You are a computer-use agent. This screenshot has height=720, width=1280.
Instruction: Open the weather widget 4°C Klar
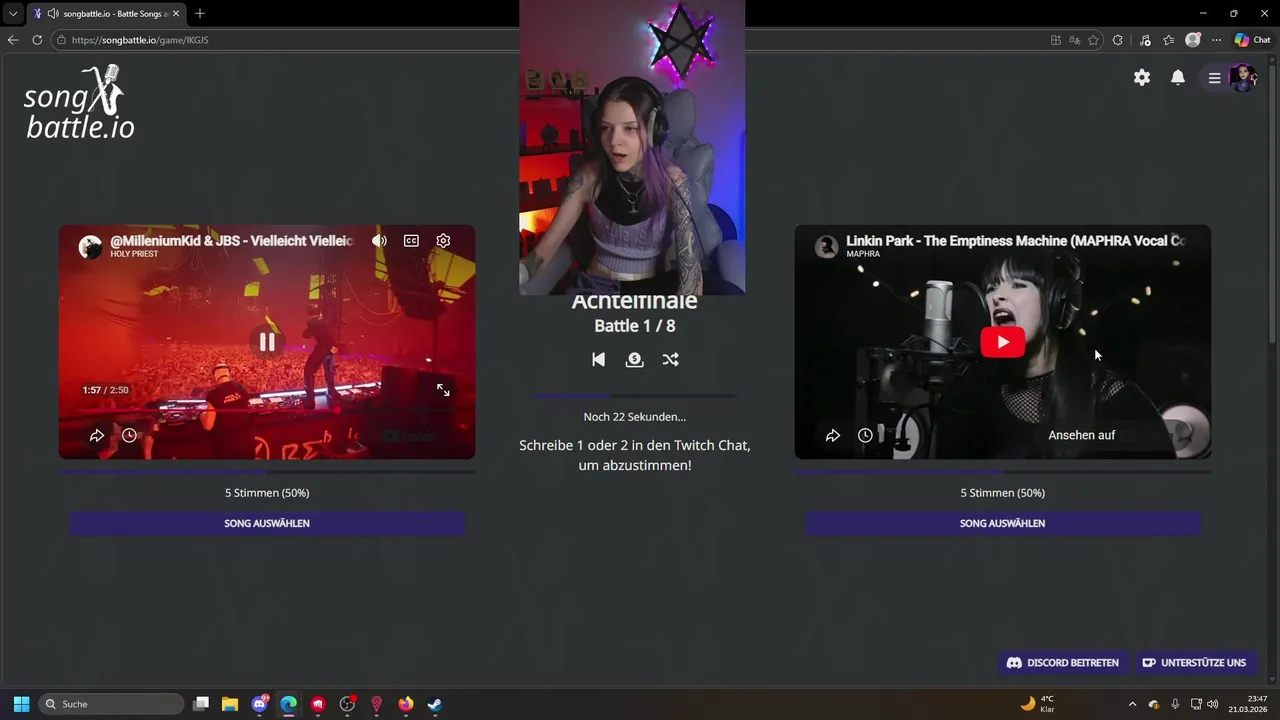(x=1037, y=704)
